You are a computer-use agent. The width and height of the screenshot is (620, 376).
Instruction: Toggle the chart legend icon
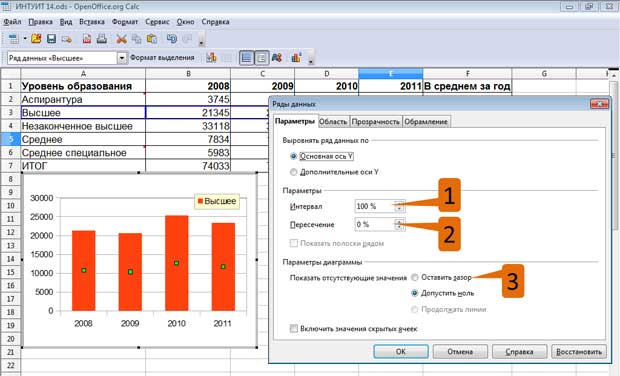click(x=261, y=58)
